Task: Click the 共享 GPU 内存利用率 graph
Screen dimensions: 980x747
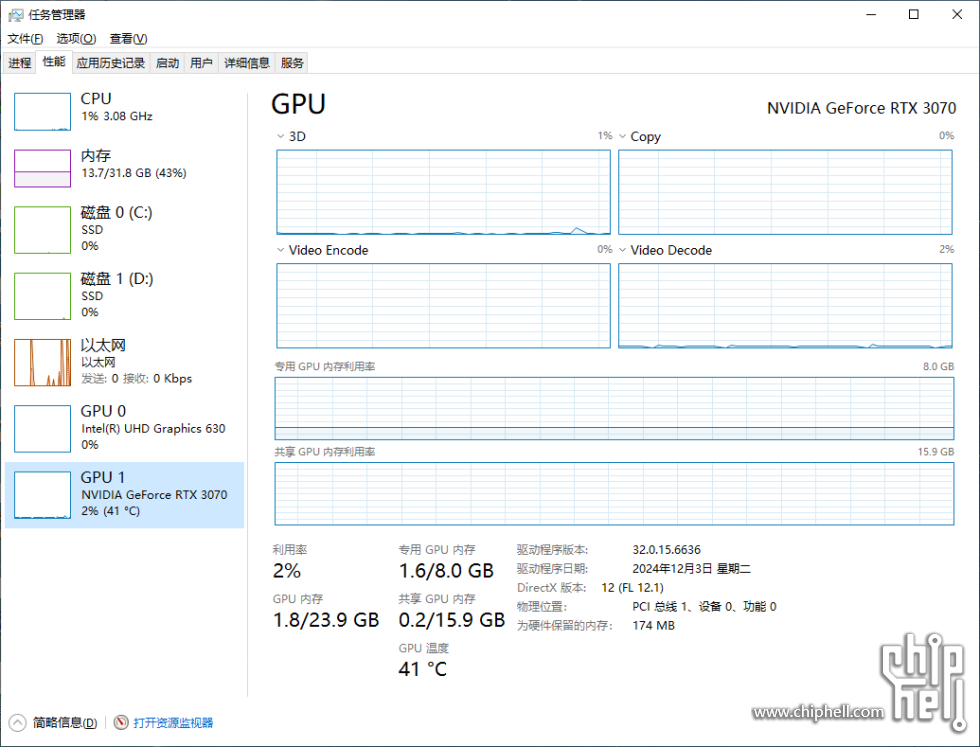Action: coord(614,494)
